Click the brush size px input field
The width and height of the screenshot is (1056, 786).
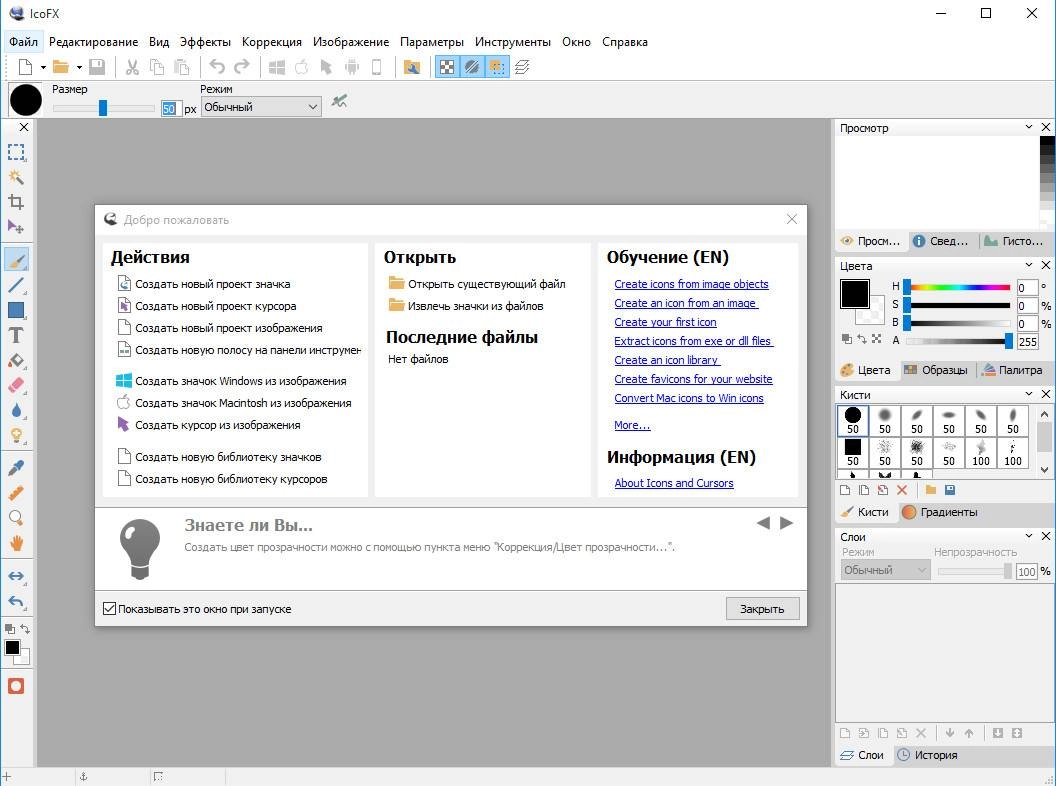click(x=171, y=108)
